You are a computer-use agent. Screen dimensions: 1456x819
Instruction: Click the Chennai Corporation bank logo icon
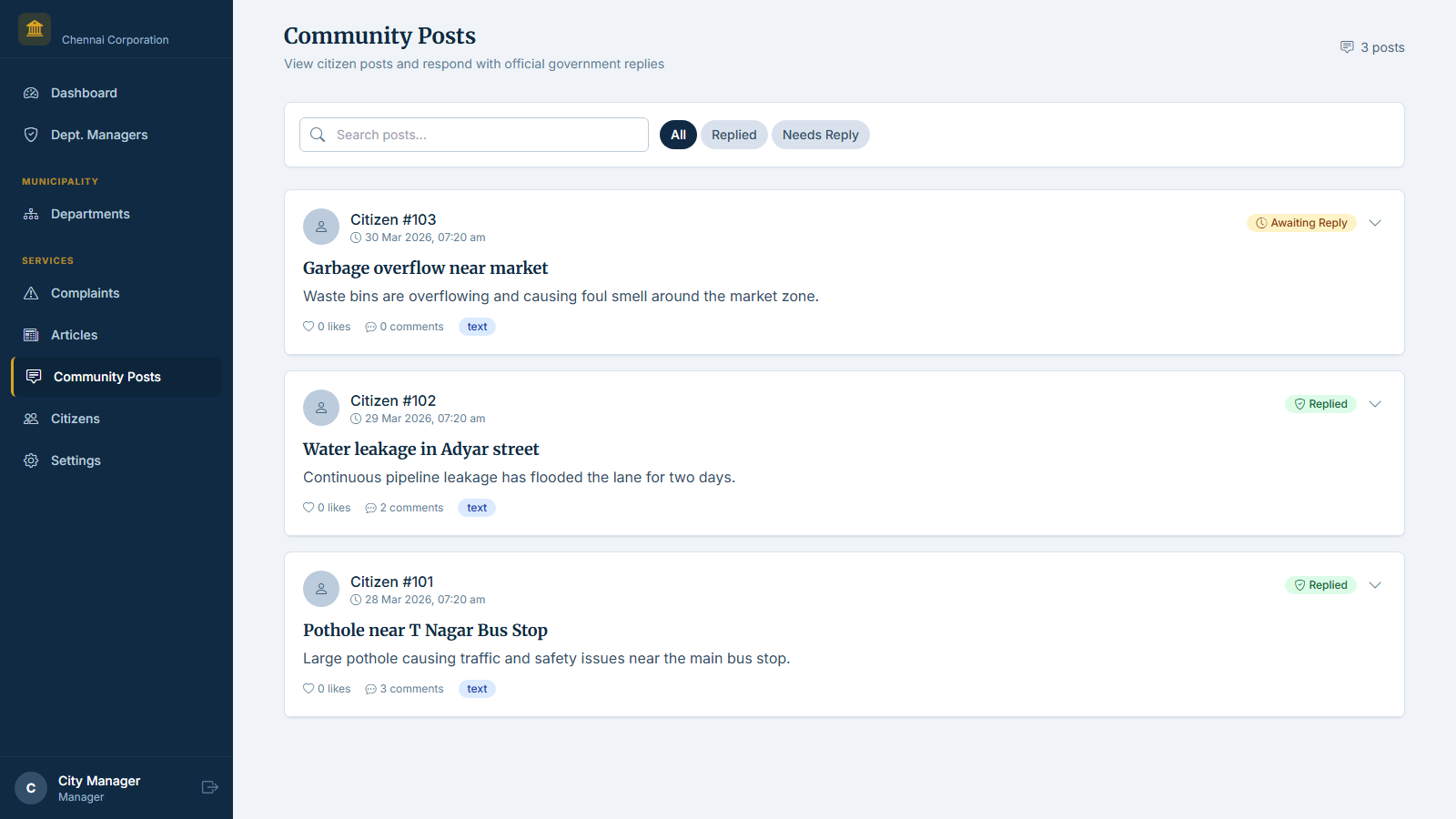click(x=34, y=28)
